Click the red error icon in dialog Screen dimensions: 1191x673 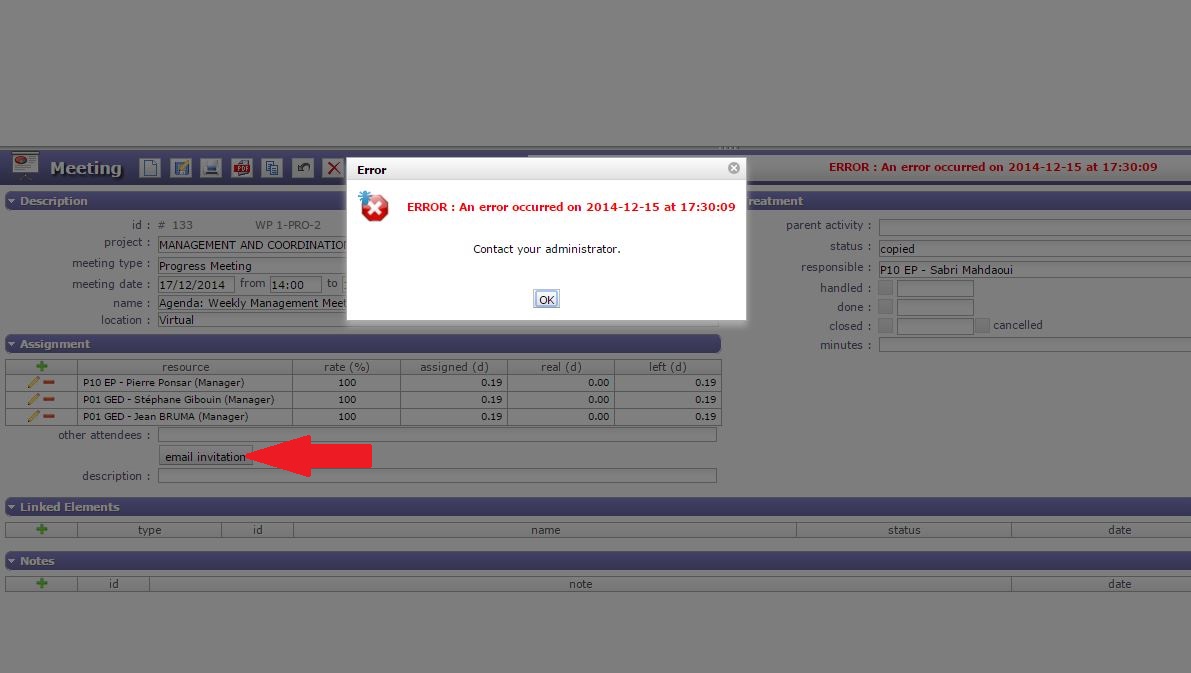[x=374, y=207]
